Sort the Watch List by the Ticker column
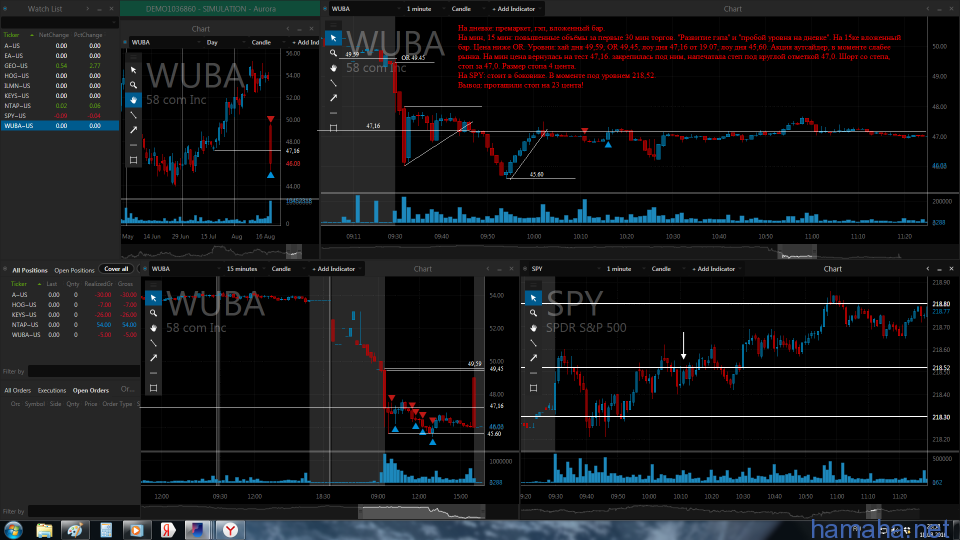The width and height of the screenshot is (960, 540). pos(12,35)
